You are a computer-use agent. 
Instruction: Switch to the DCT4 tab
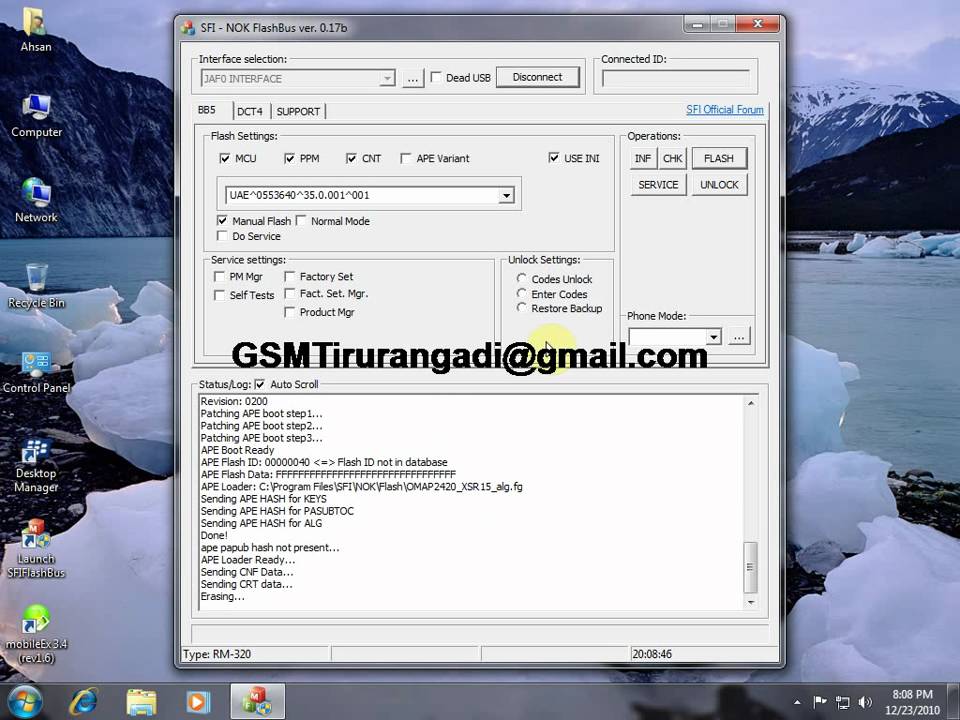click(250, 111)
